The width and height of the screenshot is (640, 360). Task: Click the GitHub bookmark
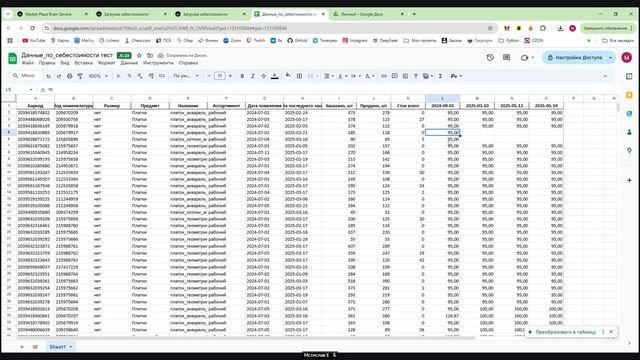click(x=297, y=40)
